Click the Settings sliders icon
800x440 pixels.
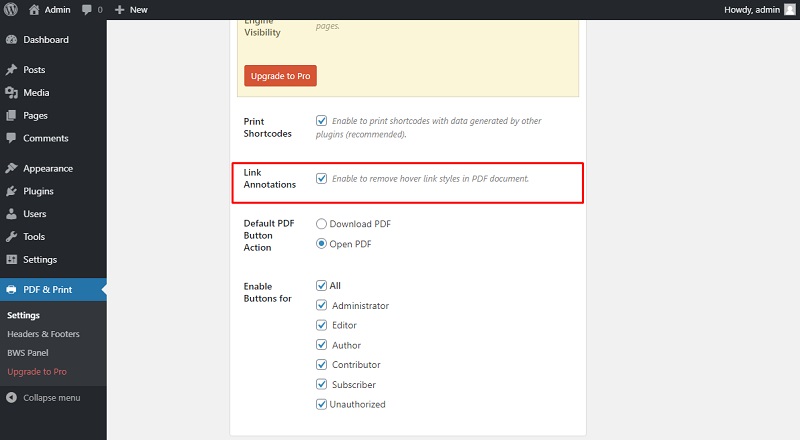click(x=11, y=259)
